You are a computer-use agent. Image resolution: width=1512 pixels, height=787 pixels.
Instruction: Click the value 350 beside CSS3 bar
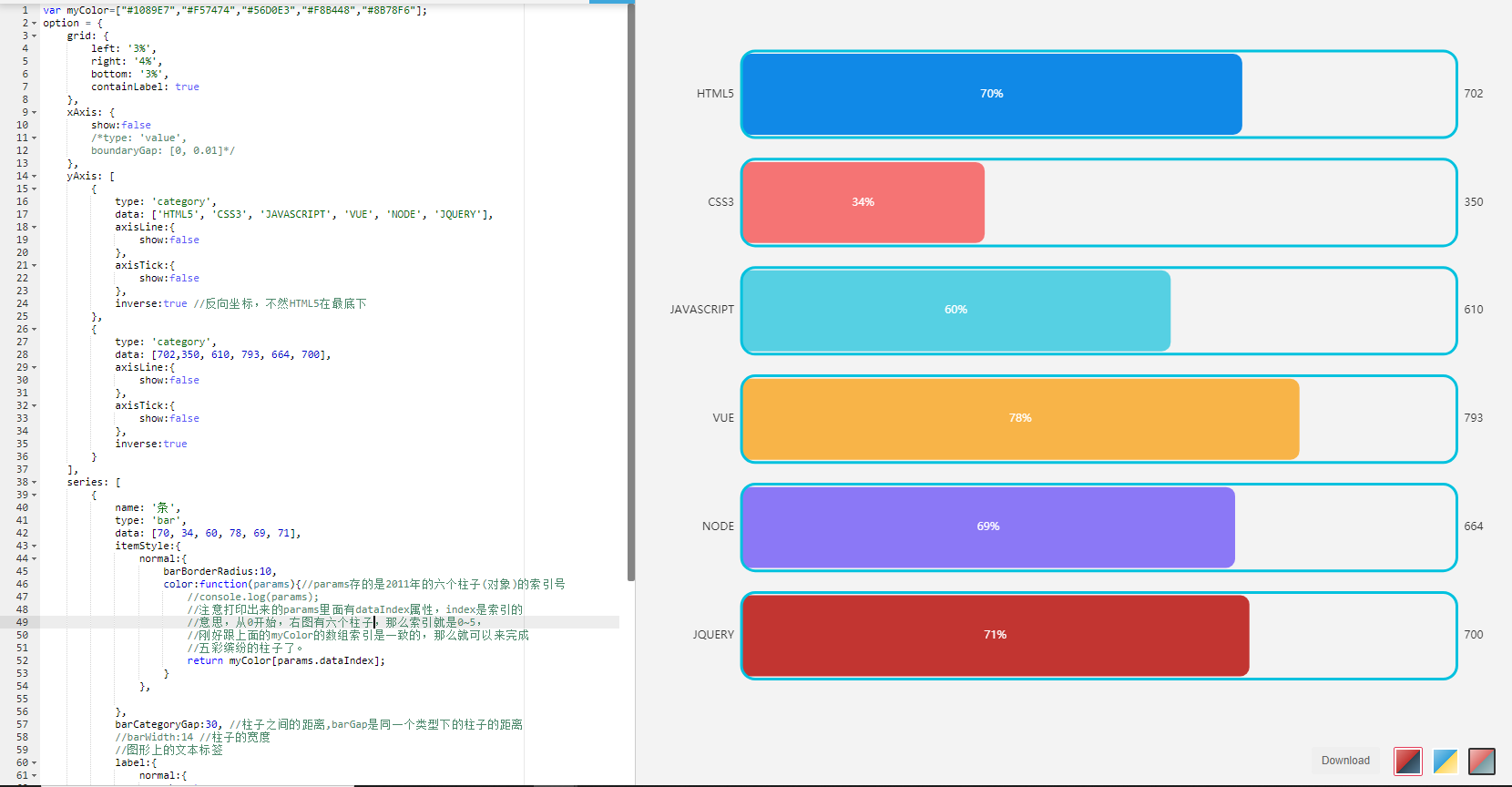[1474, 202]
